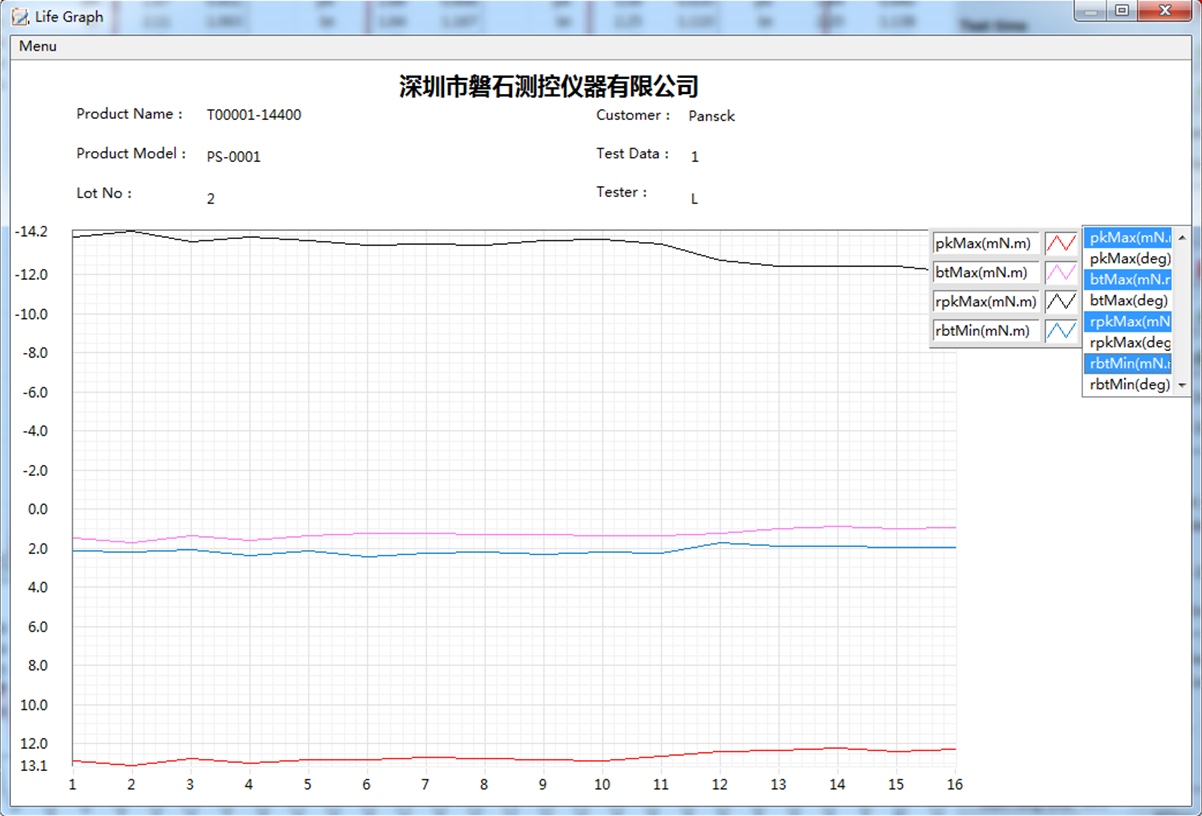
Task: Select btMax(deg) in the series list
Action: coord(1129,300)
